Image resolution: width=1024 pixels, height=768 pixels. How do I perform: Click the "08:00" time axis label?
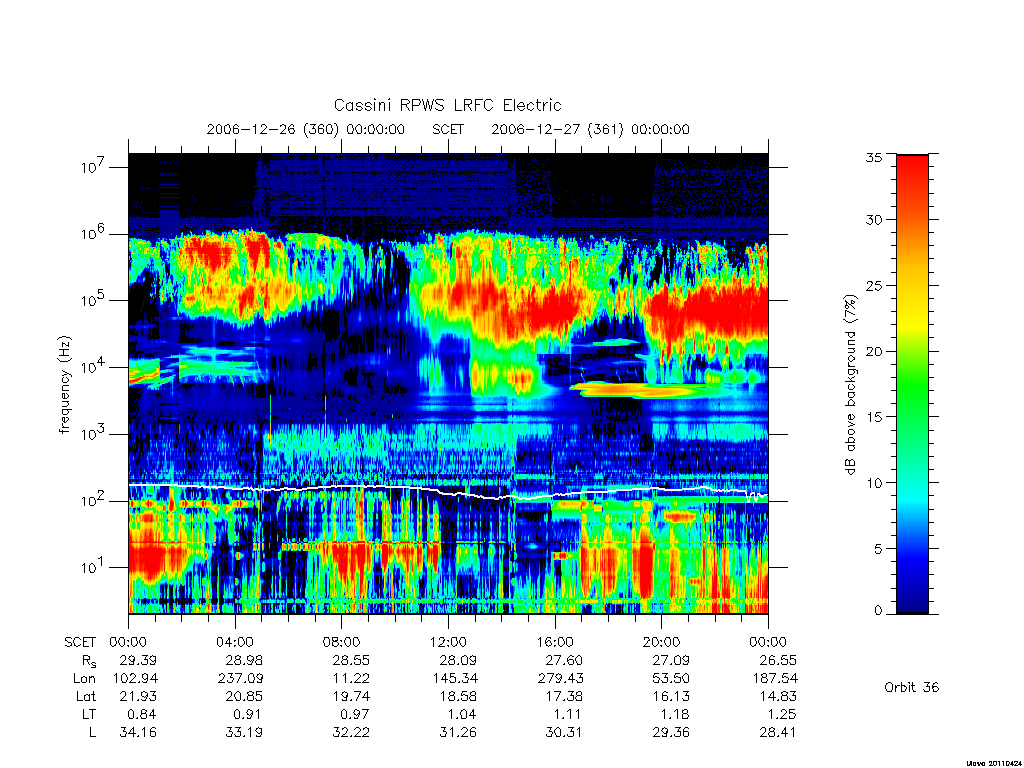pyautogui.click(x=341, y=642)
